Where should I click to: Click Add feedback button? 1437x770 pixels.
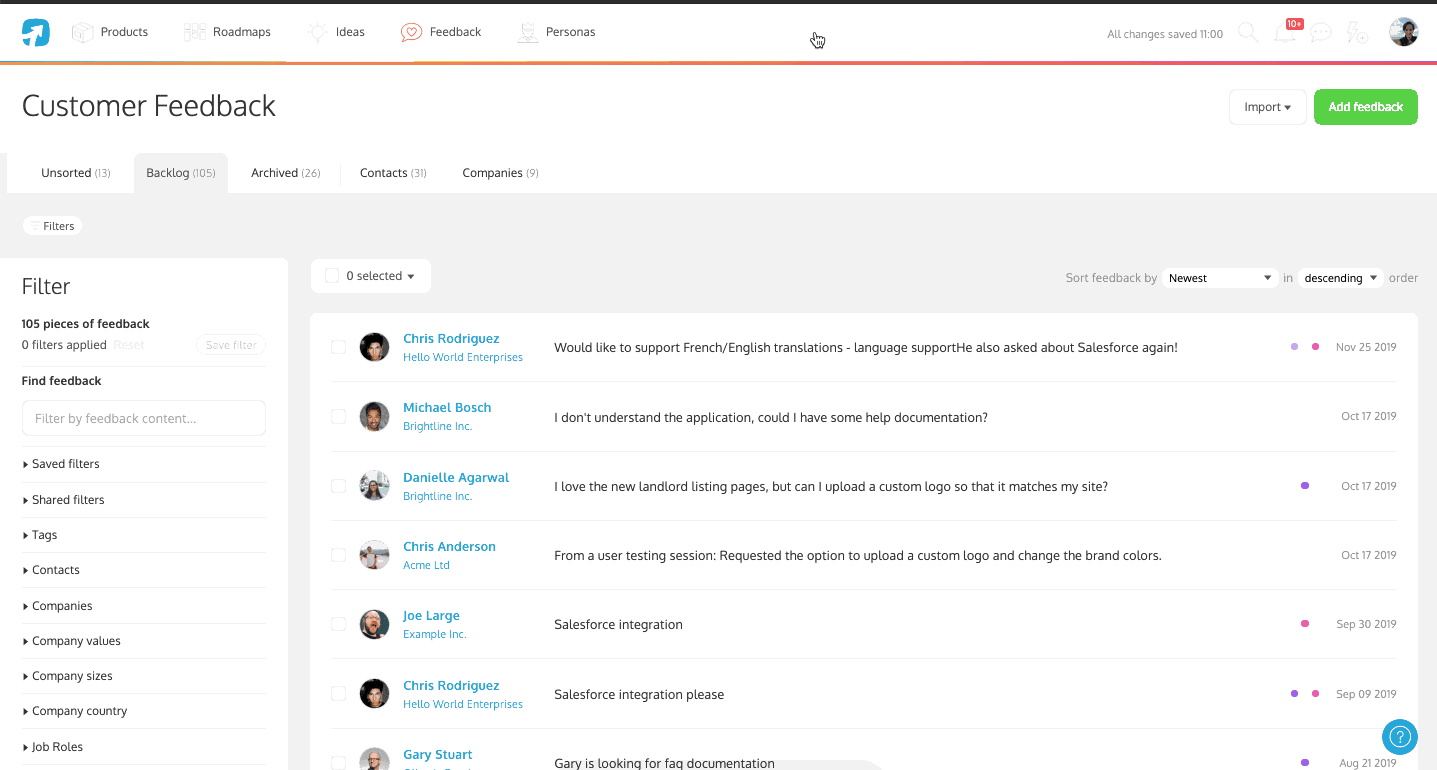pos(1365,107)
